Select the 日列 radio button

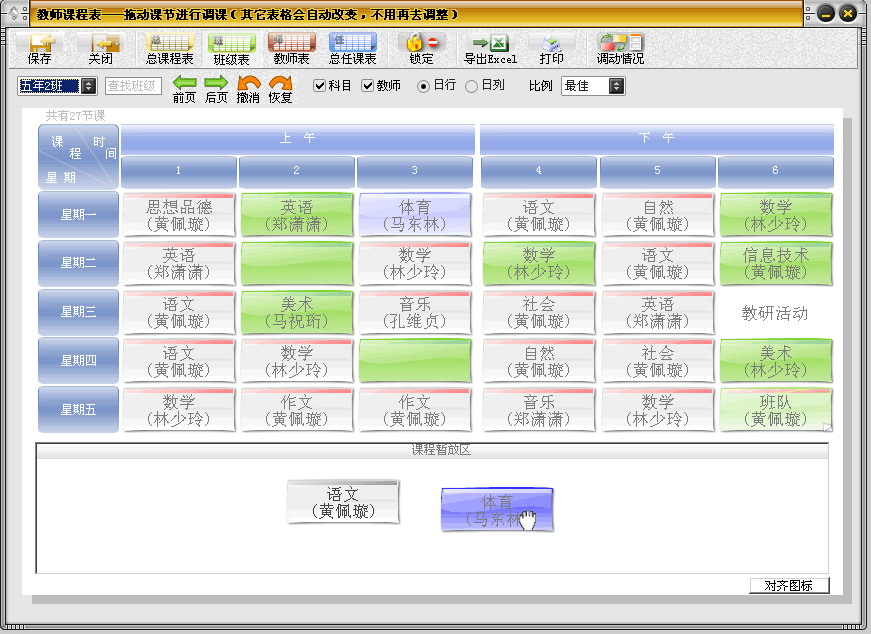click(472, 86)
